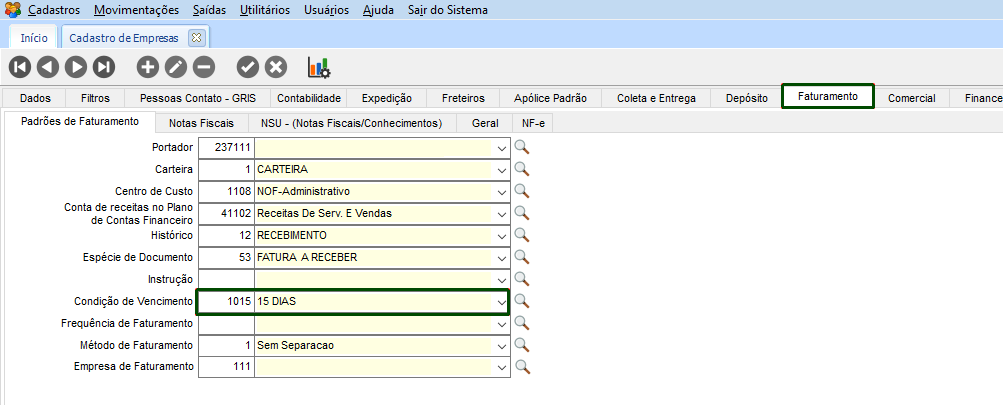
Task: Add a new record with plus icon
Action: (x=148, y=67)
